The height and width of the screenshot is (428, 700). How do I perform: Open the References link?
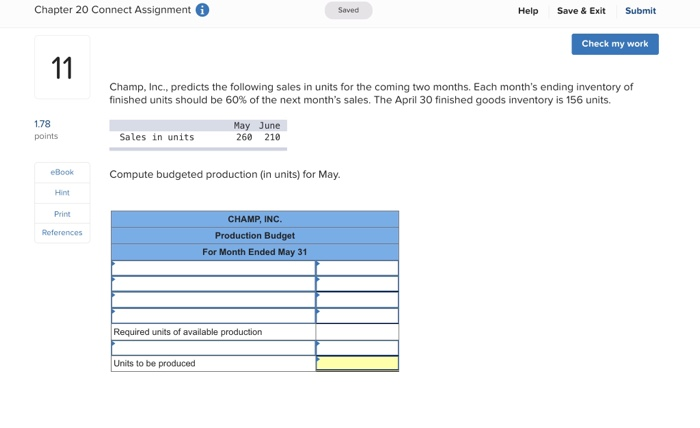pos(62,233)
